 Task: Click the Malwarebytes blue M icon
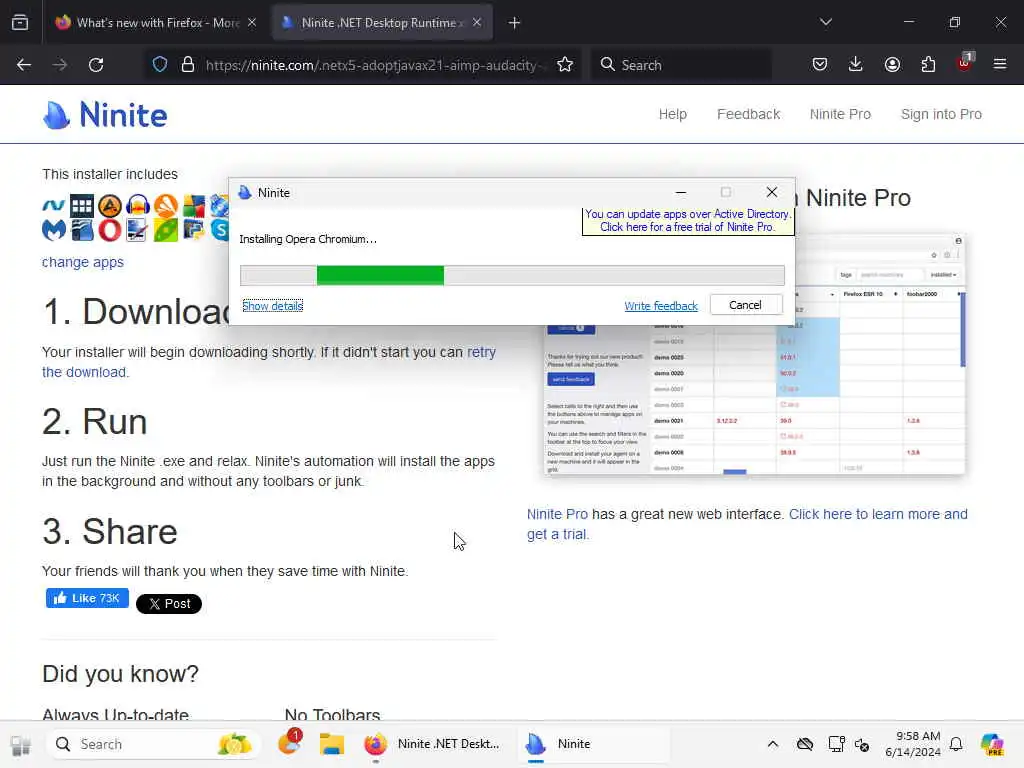54,230
